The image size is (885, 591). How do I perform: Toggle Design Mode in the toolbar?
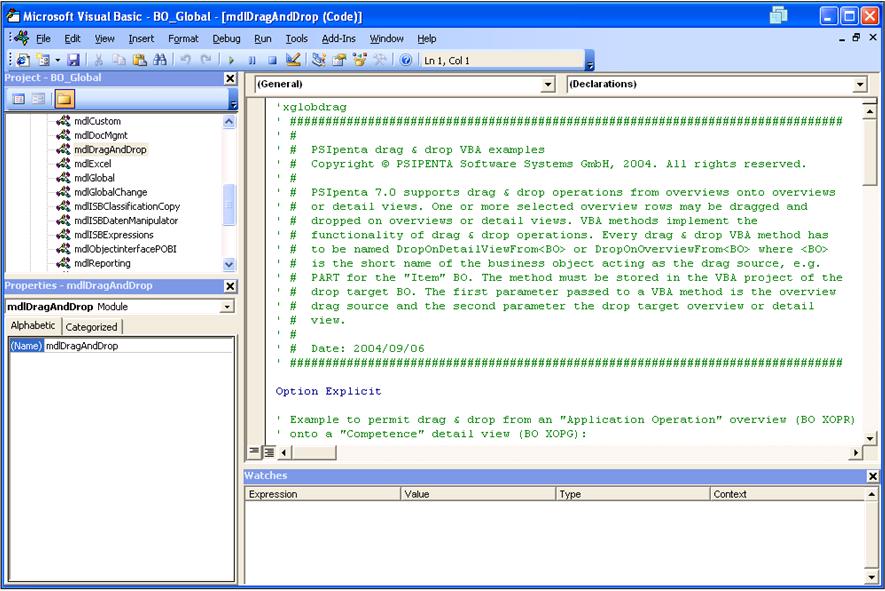[x=293, y=60]
